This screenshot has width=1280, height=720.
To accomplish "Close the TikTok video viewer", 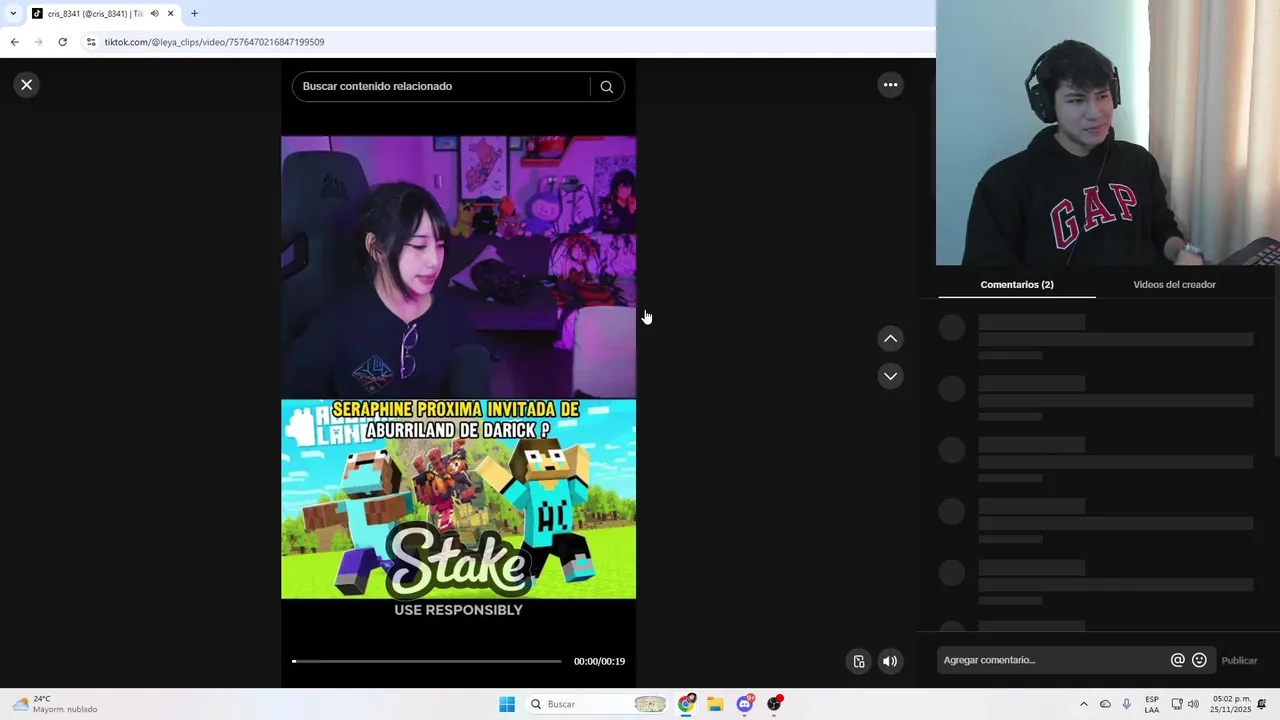I will point(27,85).
